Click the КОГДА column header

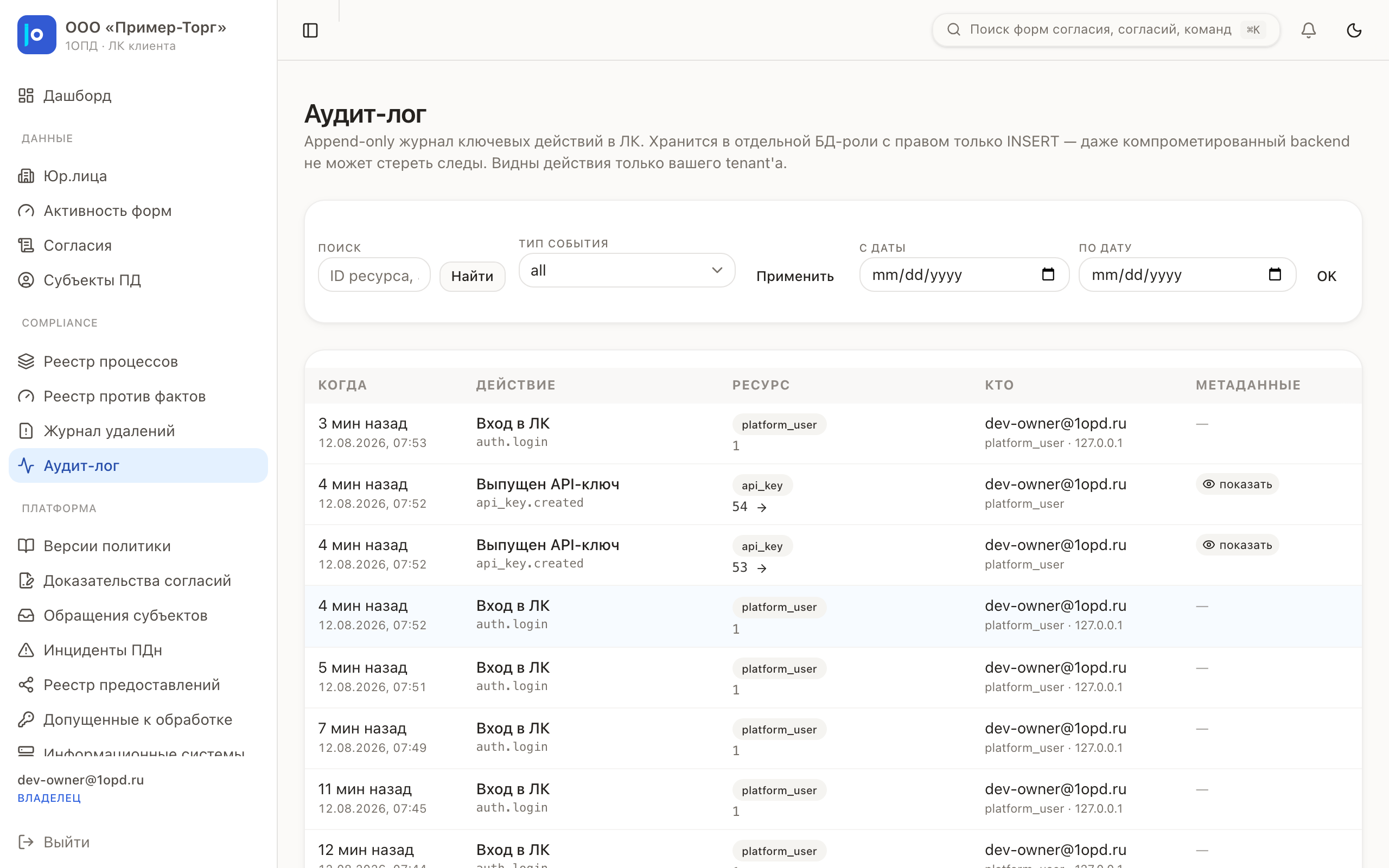[343, 385]
